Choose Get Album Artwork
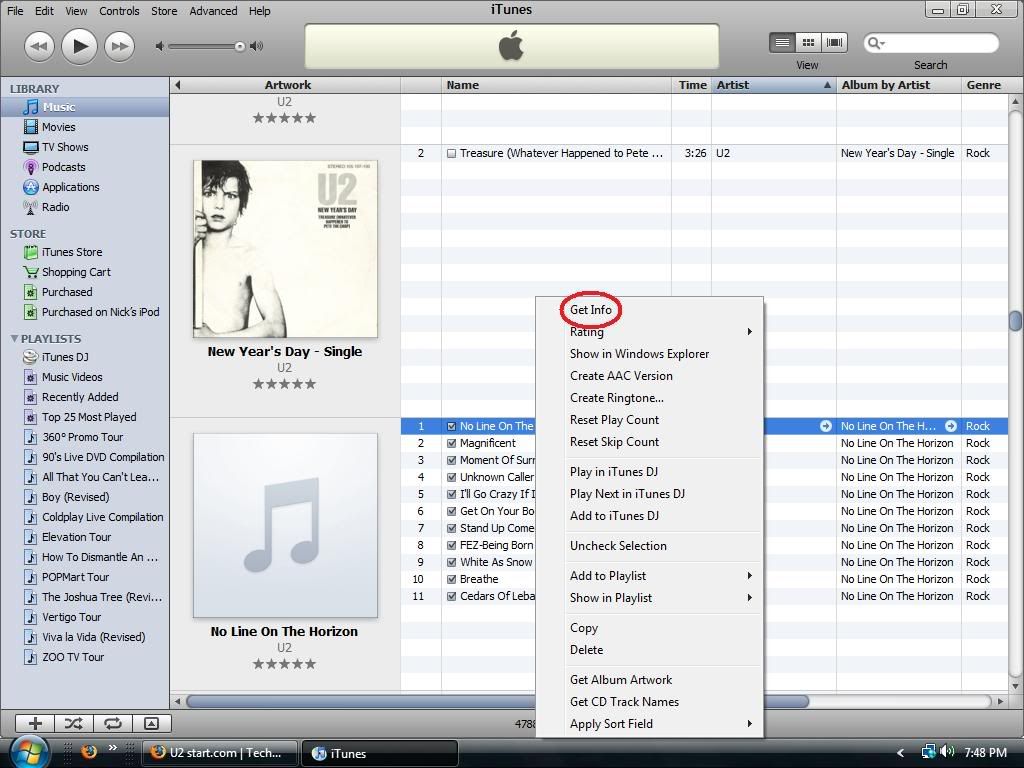 point(621,680)
